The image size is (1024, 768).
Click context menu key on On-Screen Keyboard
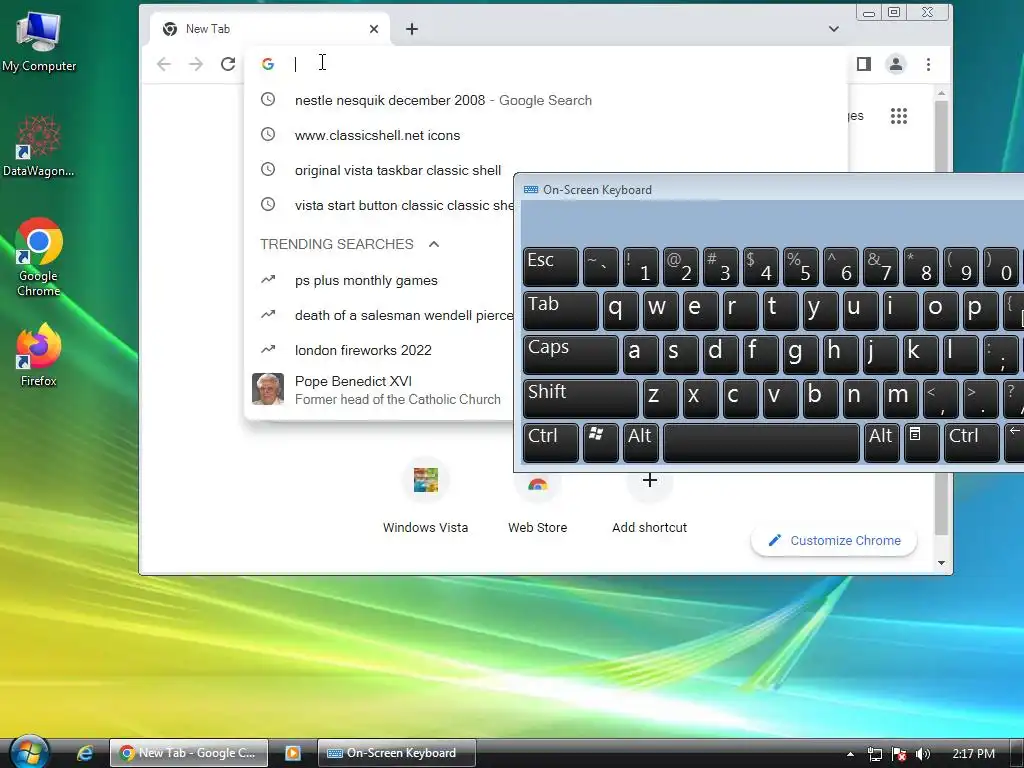921,442
